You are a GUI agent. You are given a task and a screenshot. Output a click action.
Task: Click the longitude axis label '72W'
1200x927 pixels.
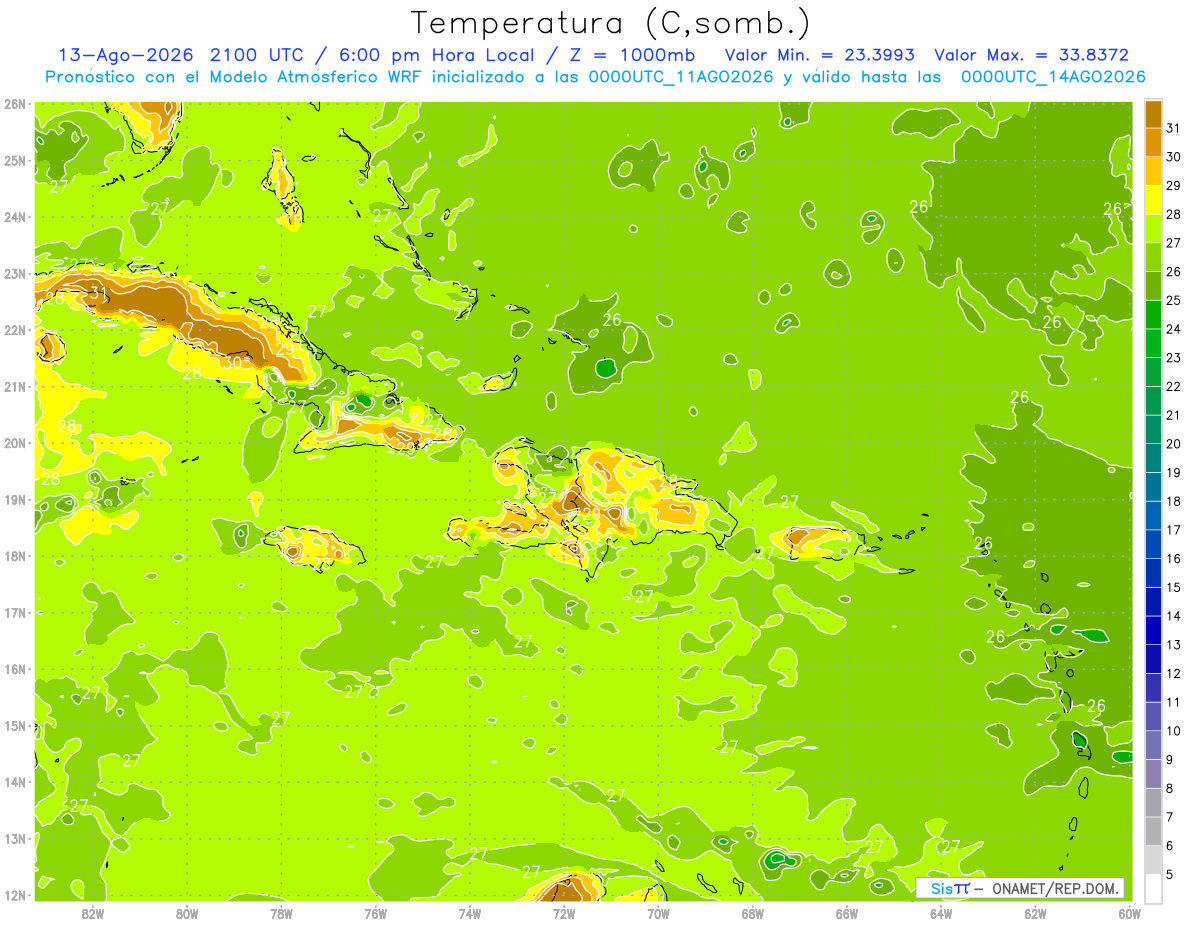click(564, 913)
